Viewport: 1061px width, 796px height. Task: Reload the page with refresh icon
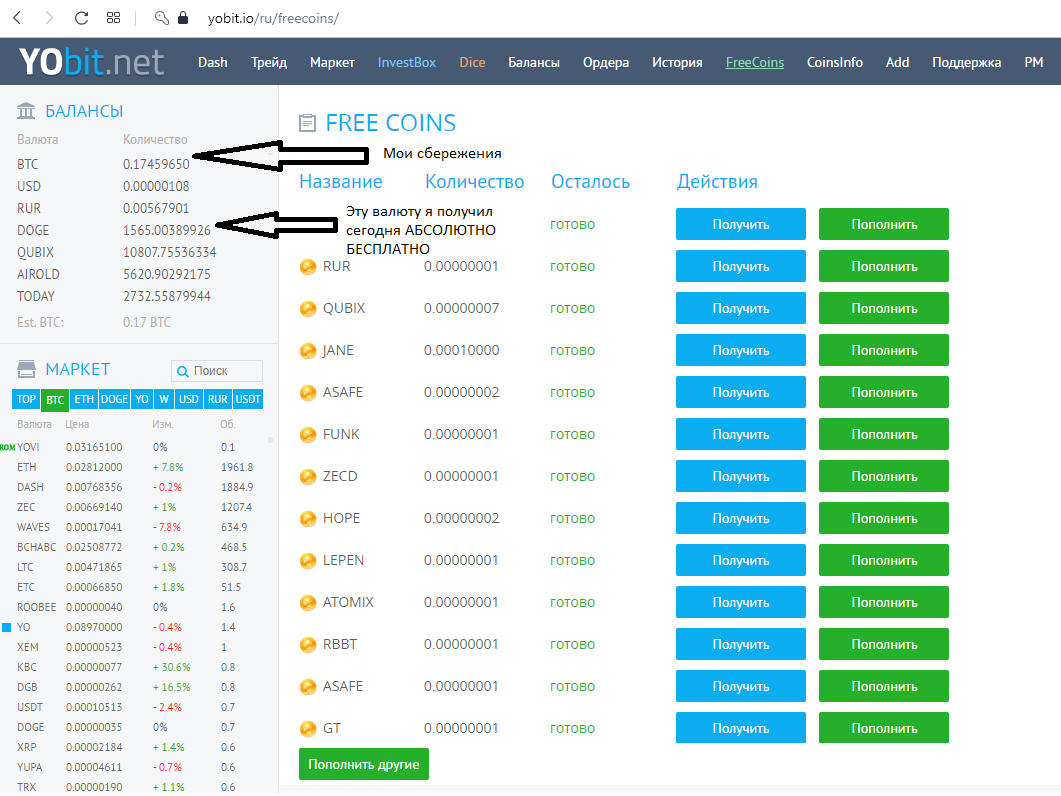click(x=81, y=18)
